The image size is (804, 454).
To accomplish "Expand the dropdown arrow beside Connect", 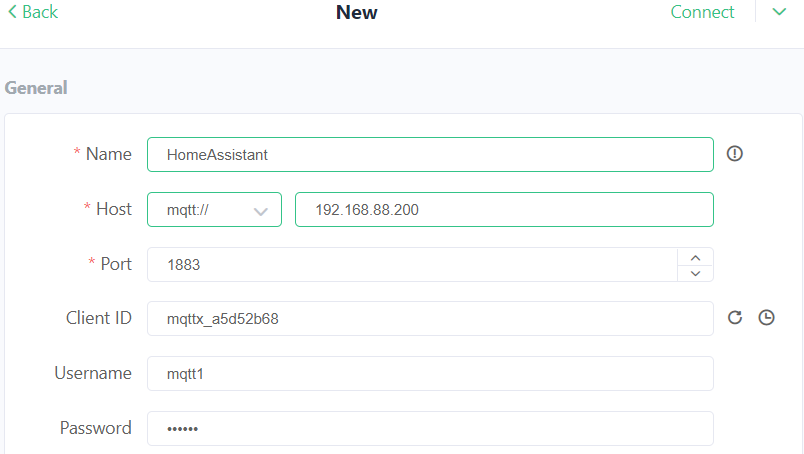I will [x=779, y=12].
